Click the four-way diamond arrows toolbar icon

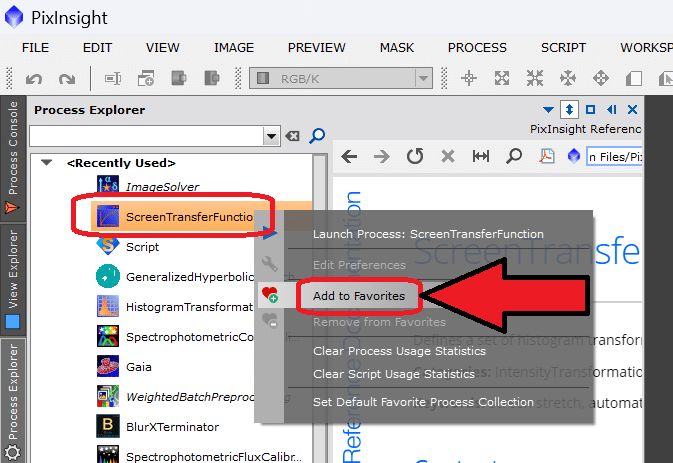click(x=600, y=79)
